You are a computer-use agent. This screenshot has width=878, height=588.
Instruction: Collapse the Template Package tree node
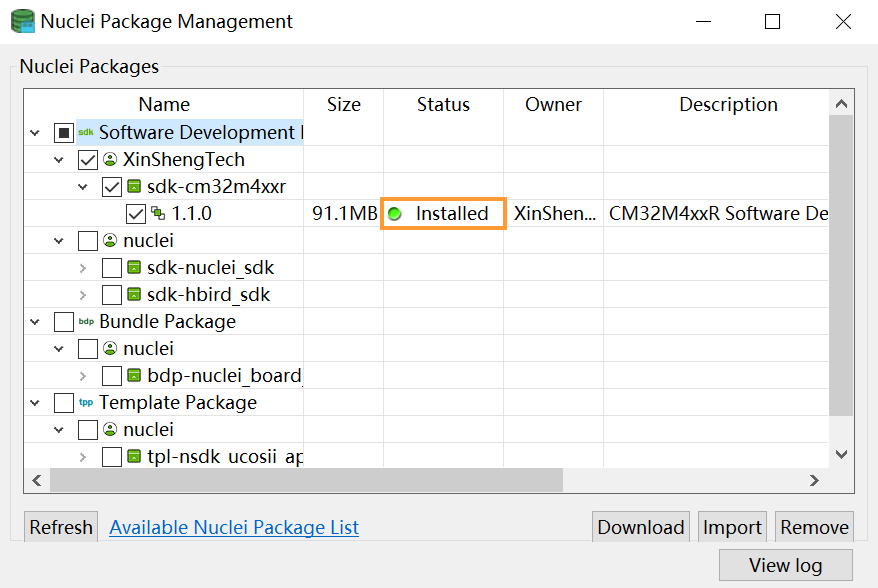35,403
